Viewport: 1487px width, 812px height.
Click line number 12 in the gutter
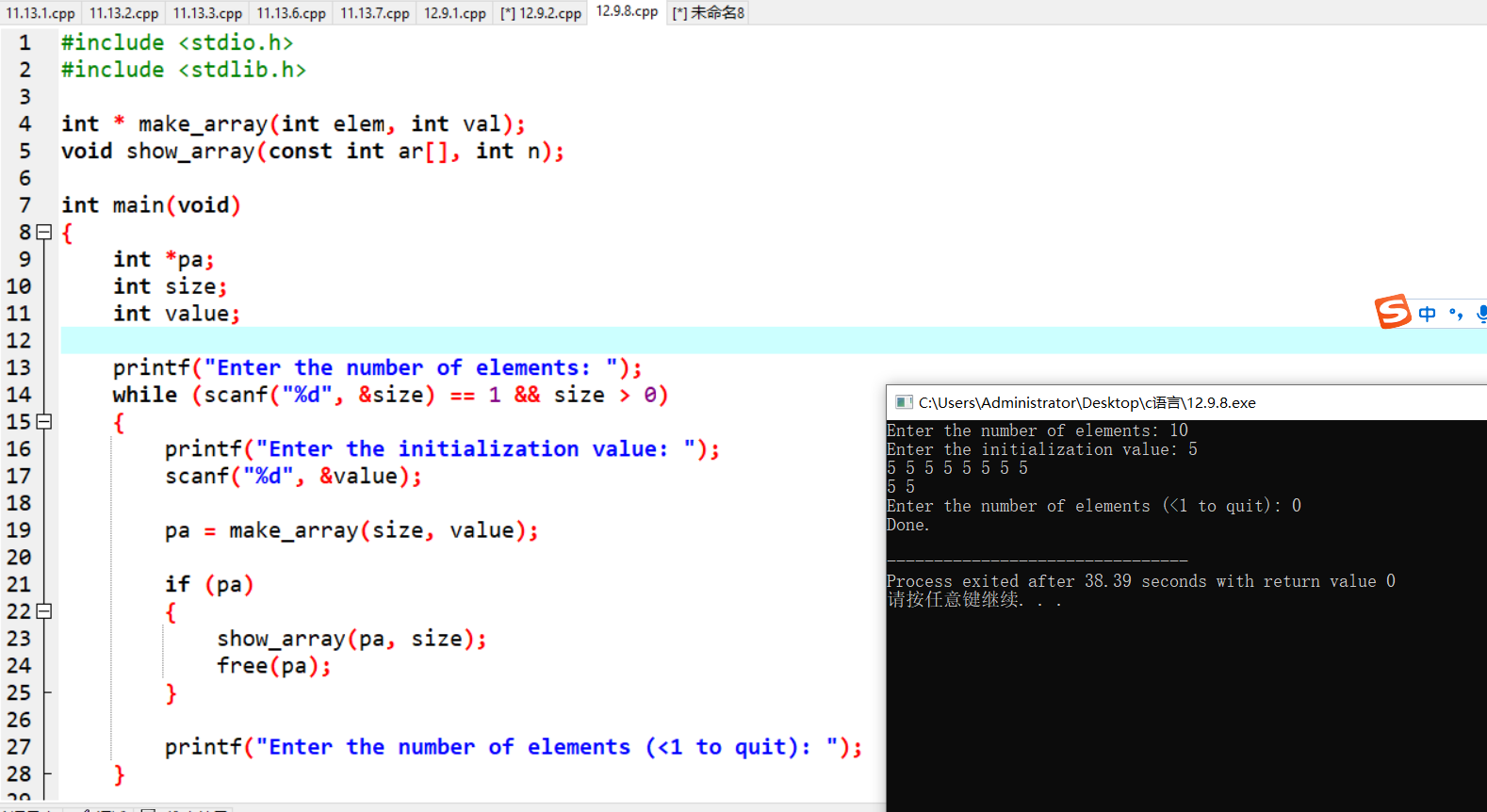(19, 340)
